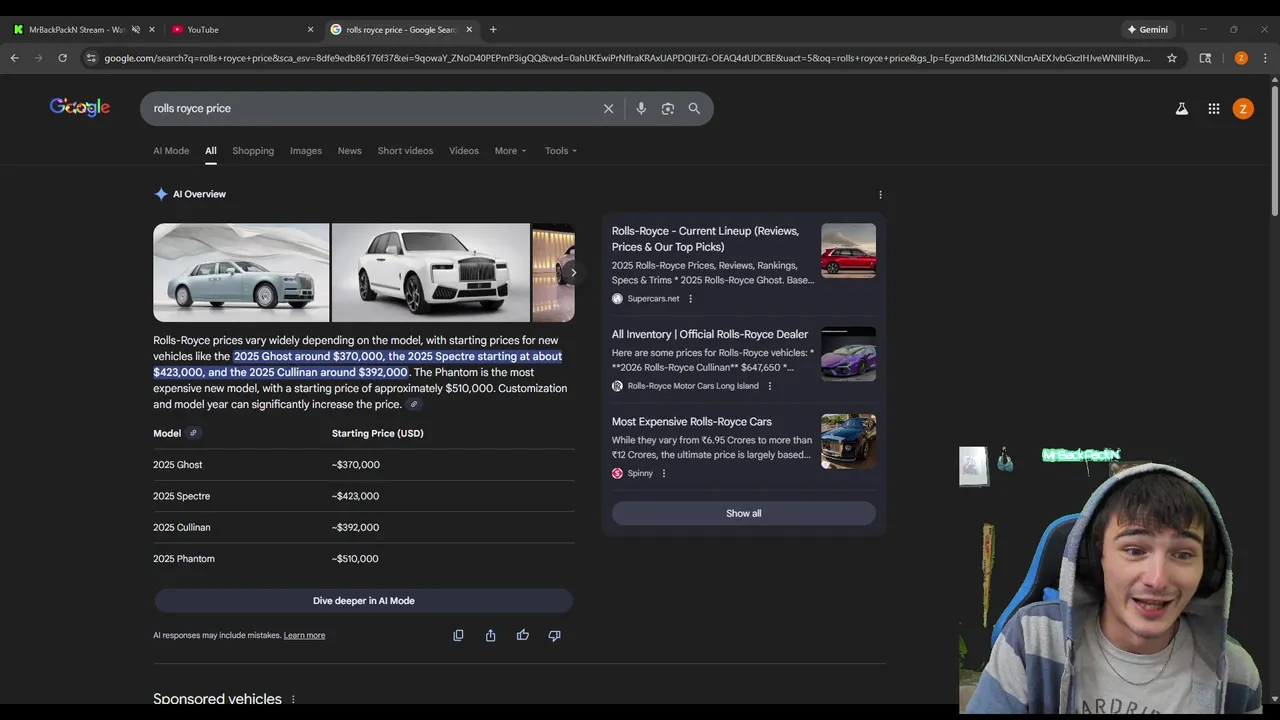Clear the search box text
1280x720 pixels.
tap(608, 108)
